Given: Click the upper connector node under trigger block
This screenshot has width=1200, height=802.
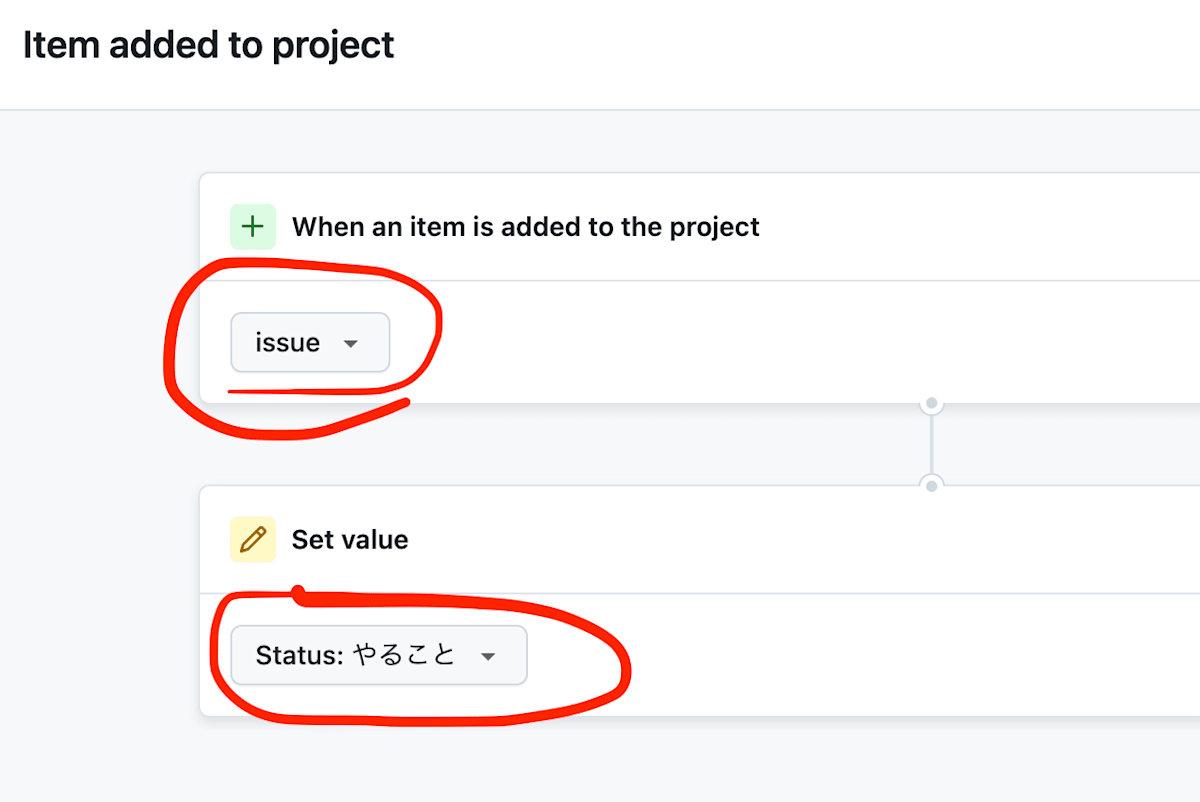Looking at the screenshot, I should pos(931,404).
